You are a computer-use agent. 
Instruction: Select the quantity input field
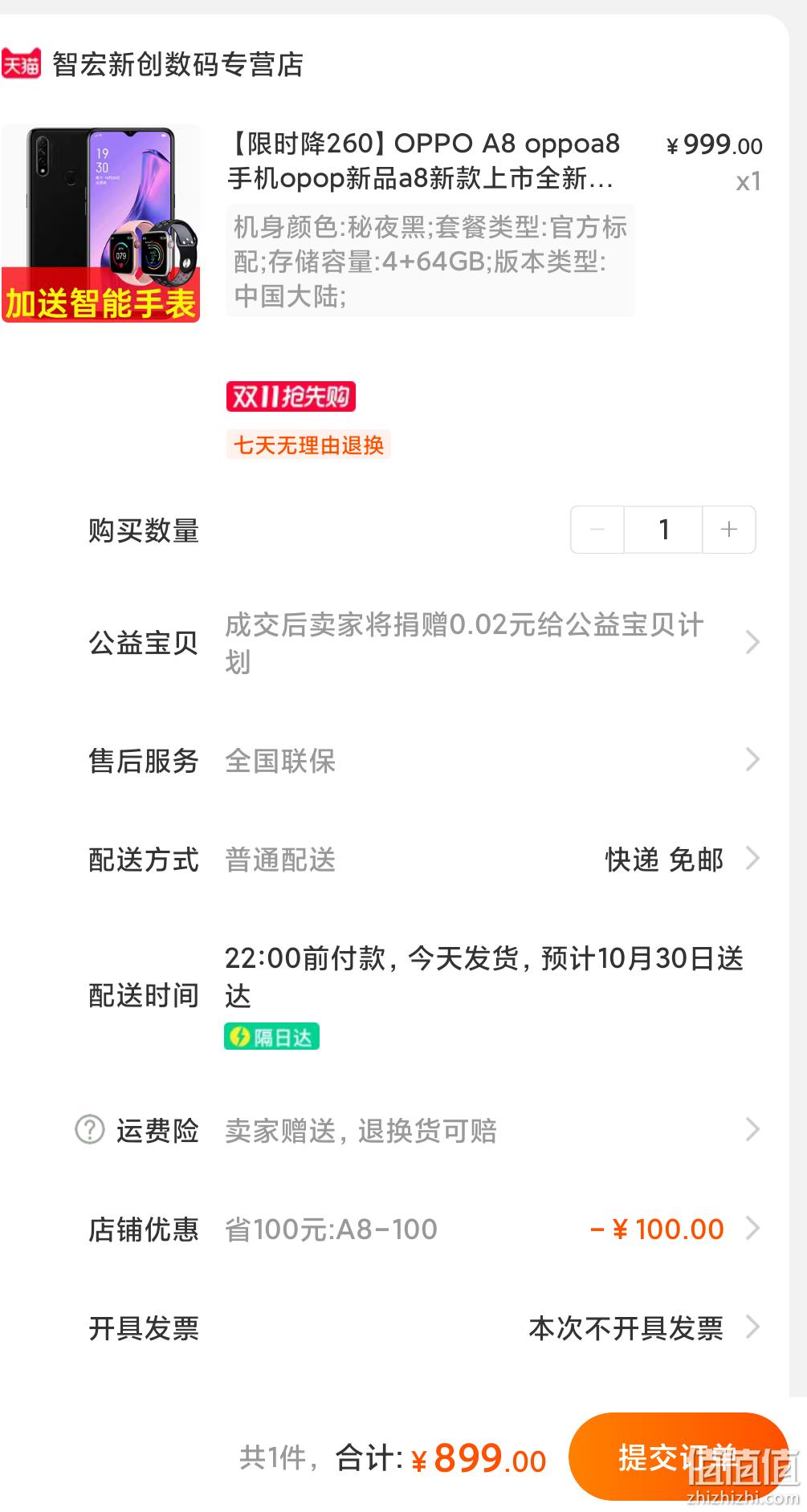point(663,530)
